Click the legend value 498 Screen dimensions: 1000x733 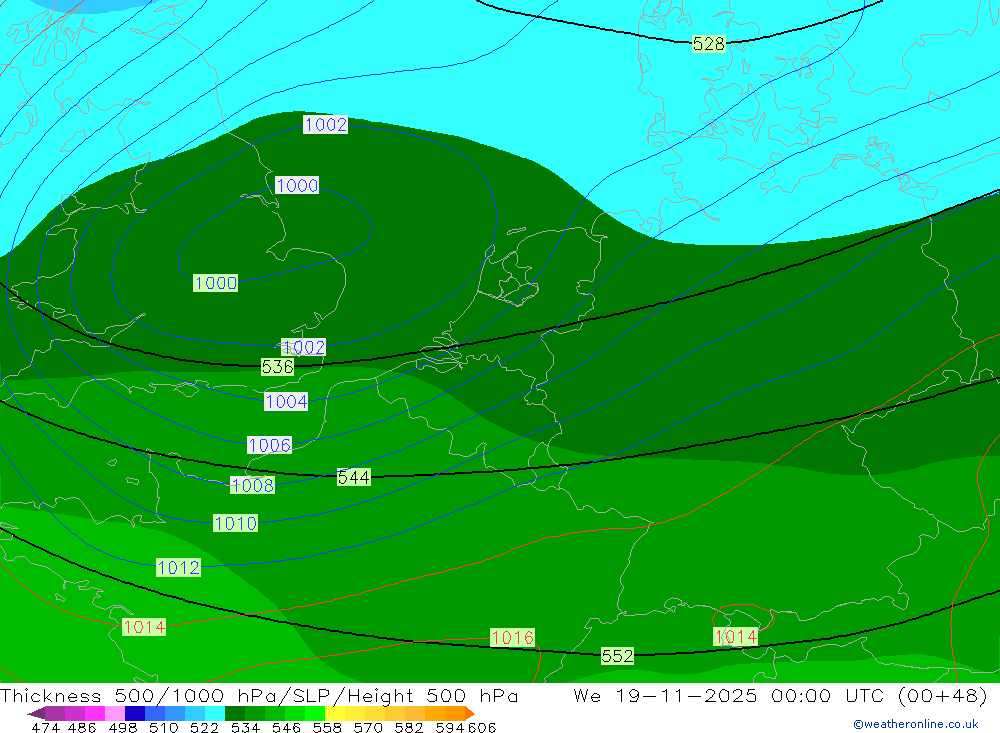(x=122, y=727)
